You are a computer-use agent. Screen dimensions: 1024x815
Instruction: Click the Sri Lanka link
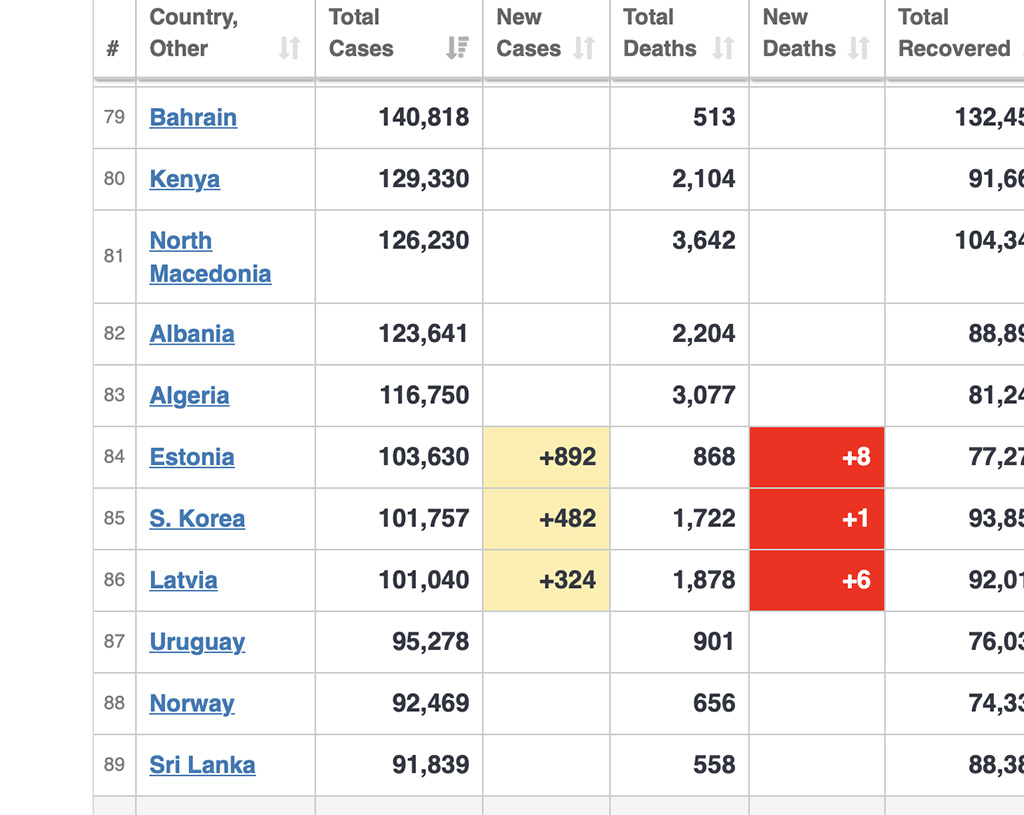[202, 765]
